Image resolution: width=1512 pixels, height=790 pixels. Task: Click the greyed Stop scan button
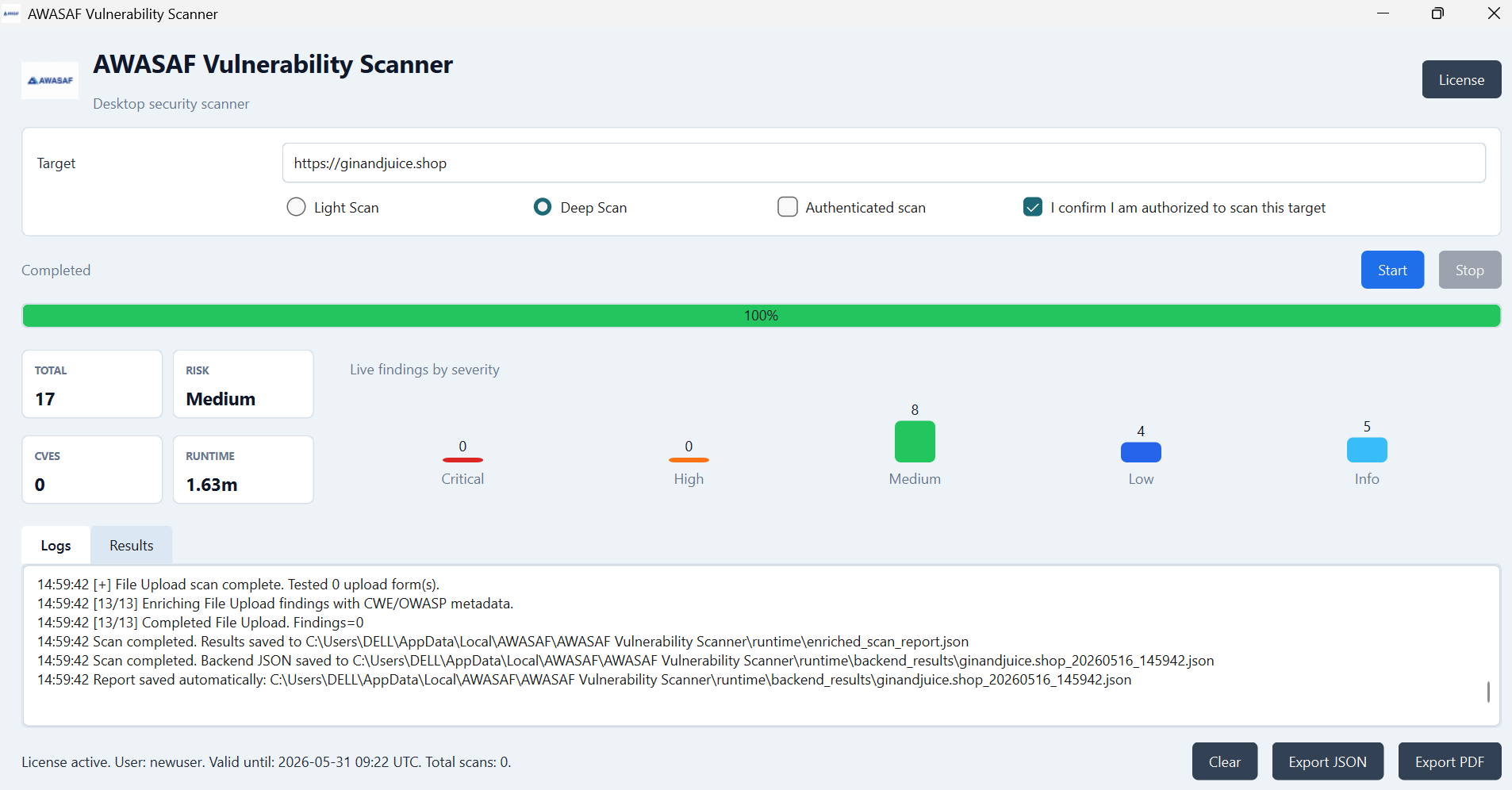[x=1469, y=270]
